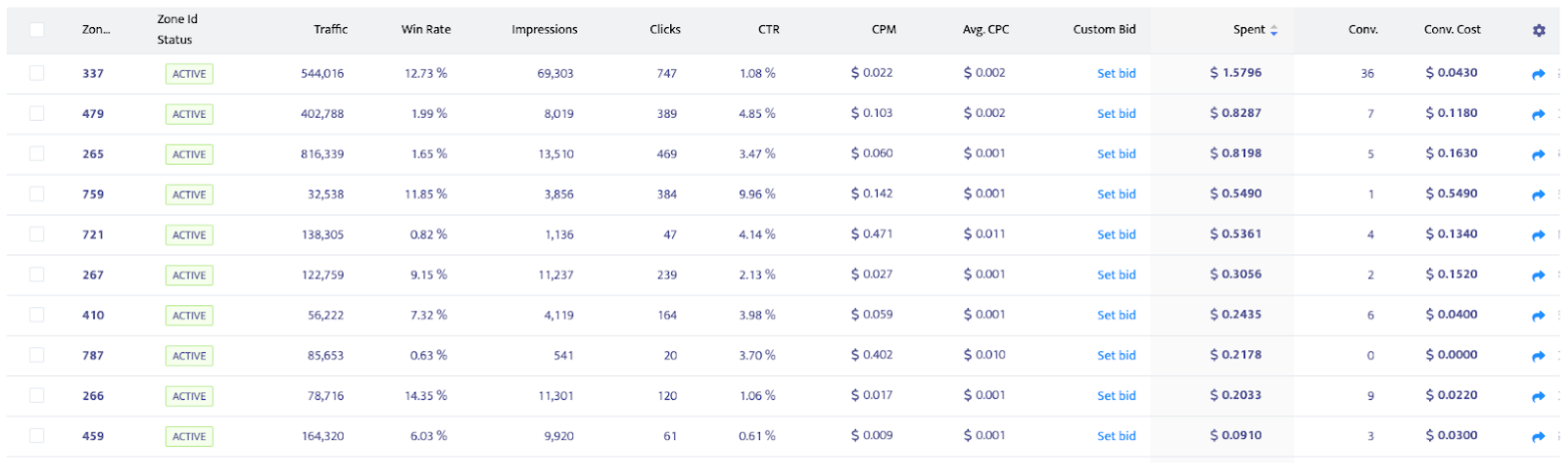Click the ACTIVE status badge for zone 265
The image size is (1568, 463).
click(189, 155)
